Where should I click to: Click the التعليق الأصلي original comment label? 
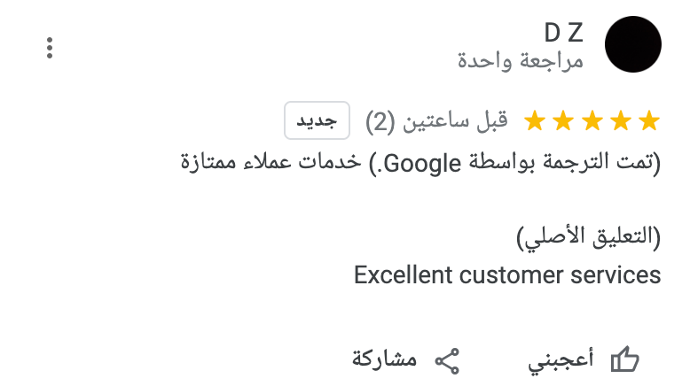pos(588,238)
